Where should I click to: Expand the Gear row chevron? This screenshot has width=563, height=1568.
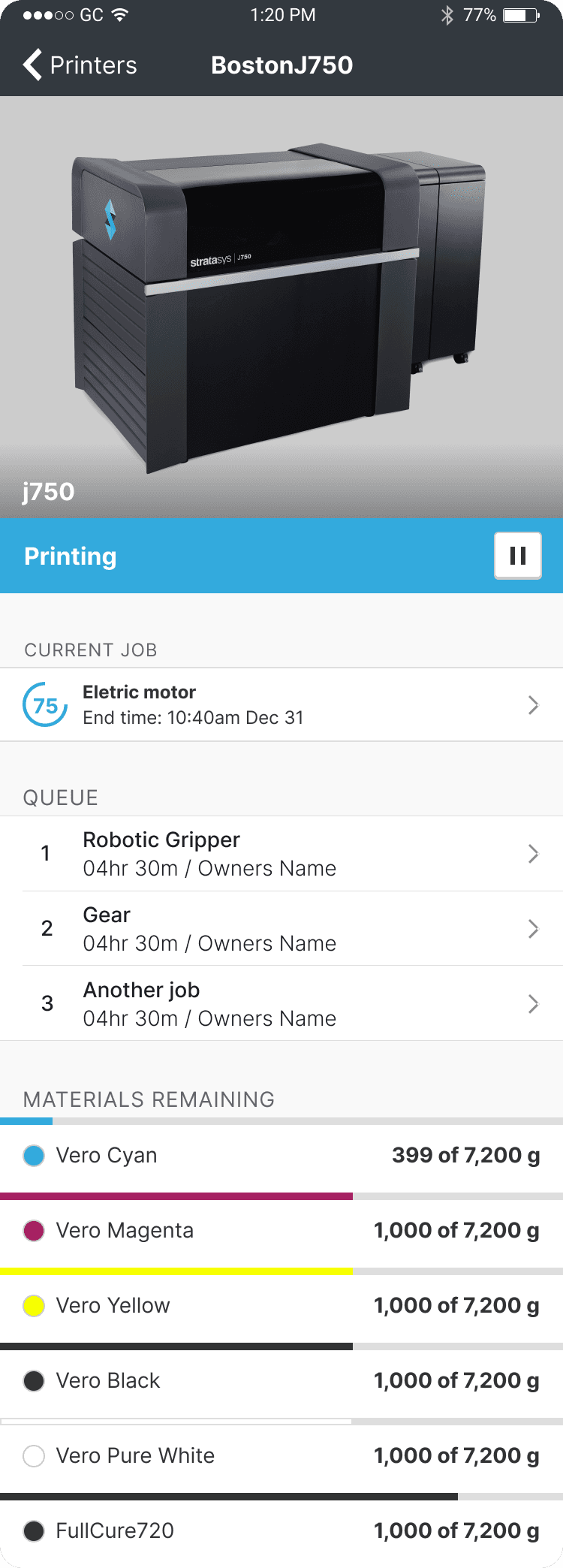tap(534, 929)
